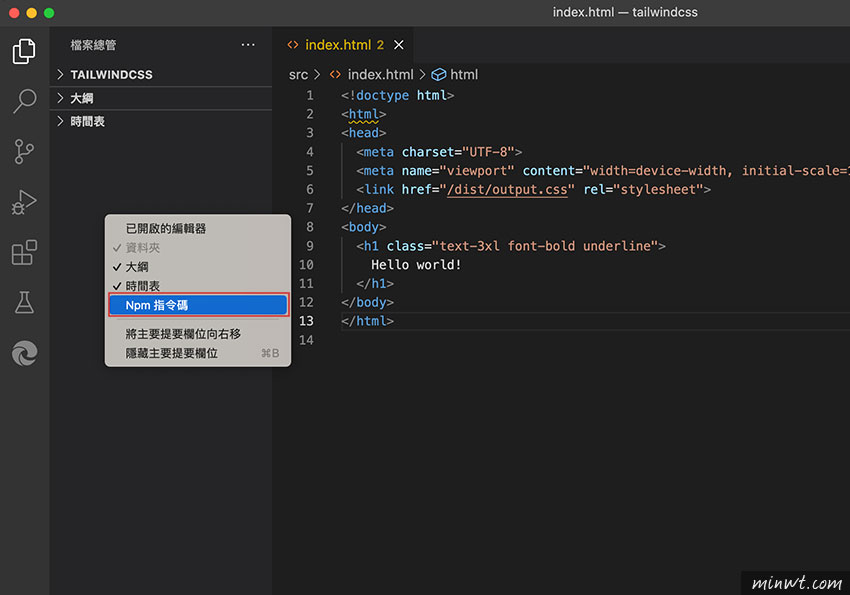
Task: Click the squiggly-underlined <html> tag
Action: click(364, 114)
